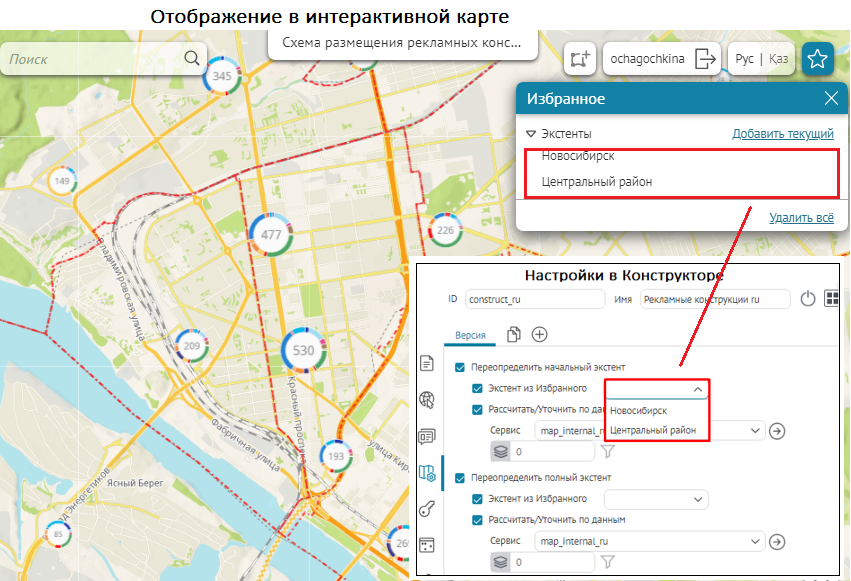Collapse the 'Экстенты' tree section
Screen dimensions: 851x581
531,134
